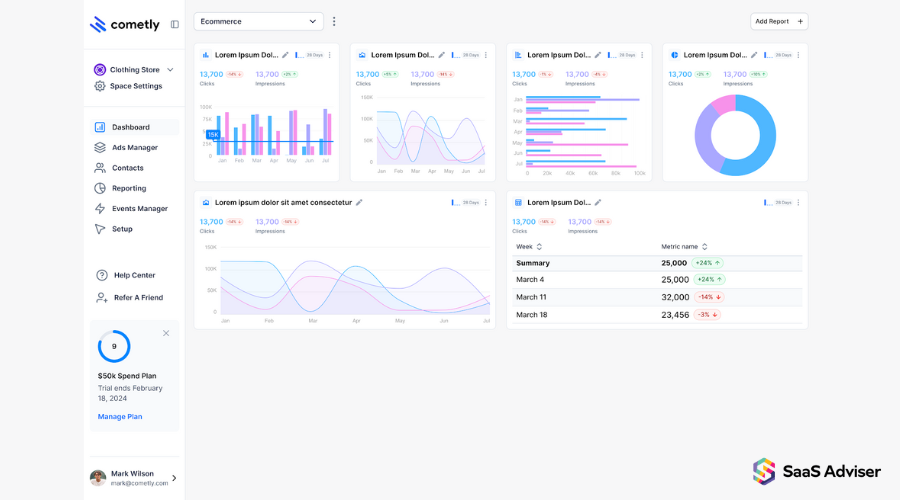The height and width of the screenshot is (500, 900).
Task: Open the Manage Plan link
Action: 120,417
